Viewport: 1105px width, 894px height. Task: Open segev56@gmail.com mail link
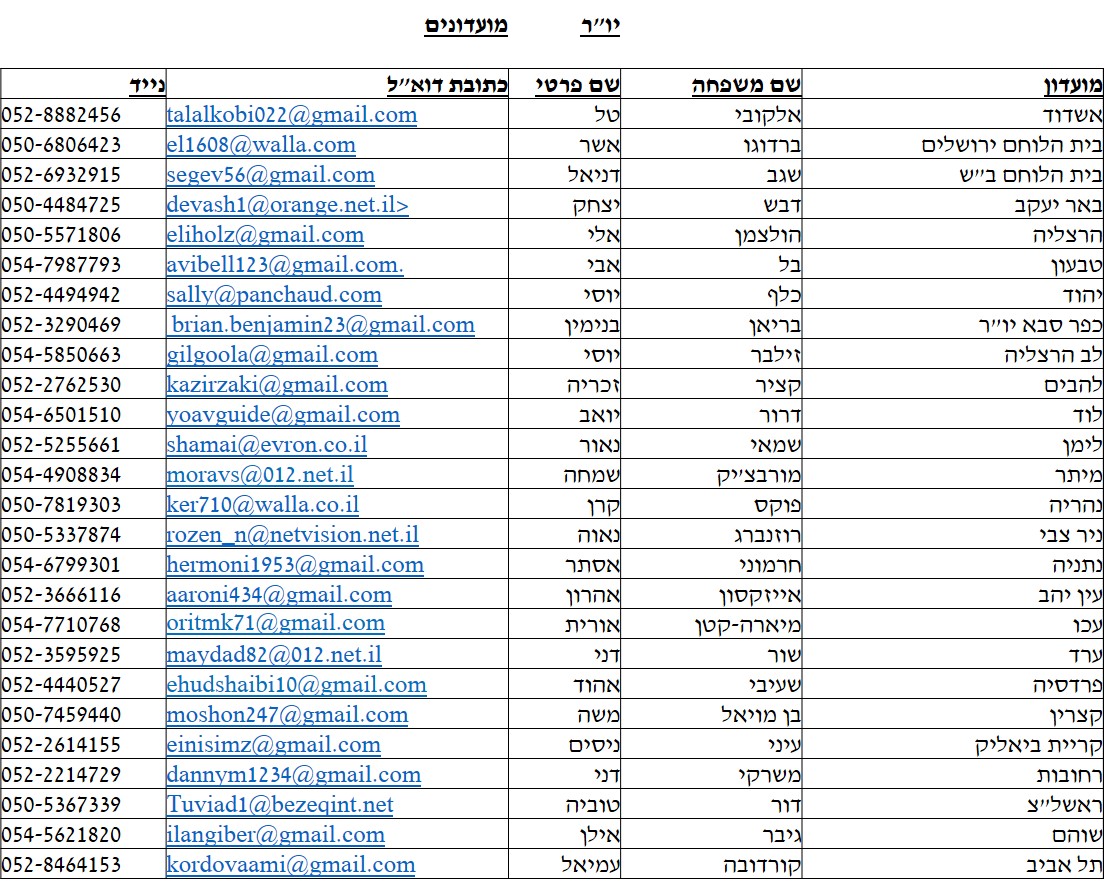pyautogui.click(x=271, y=175)
